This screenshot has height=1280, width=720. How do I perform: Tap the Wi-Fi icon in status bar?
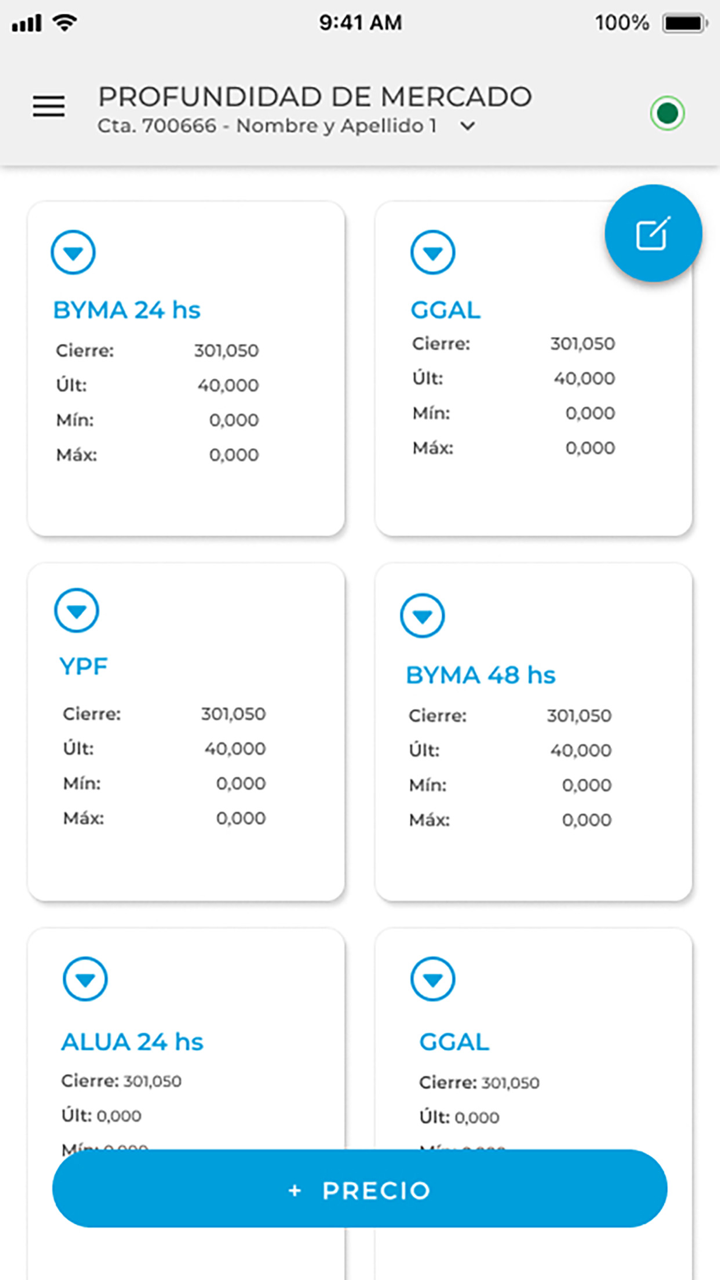[x=65, y=22]
